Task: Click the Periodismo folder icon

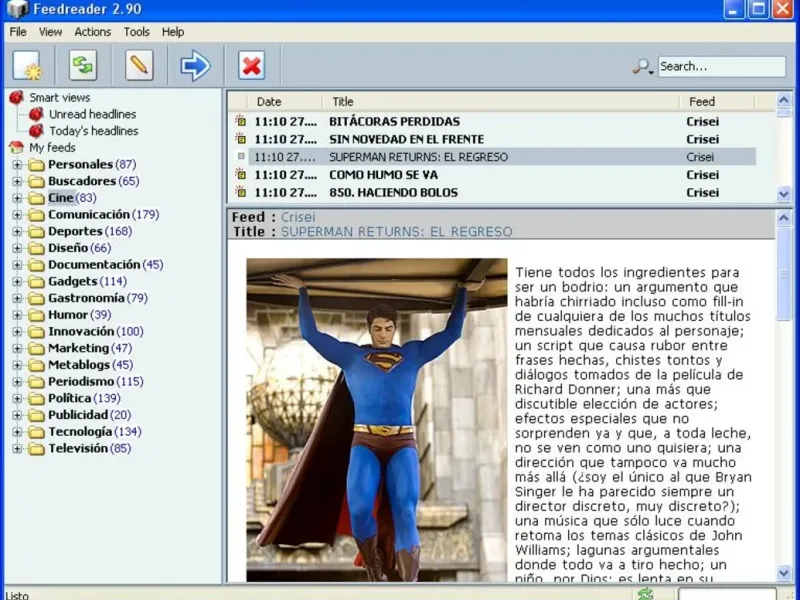Action: tap(36, 382)
